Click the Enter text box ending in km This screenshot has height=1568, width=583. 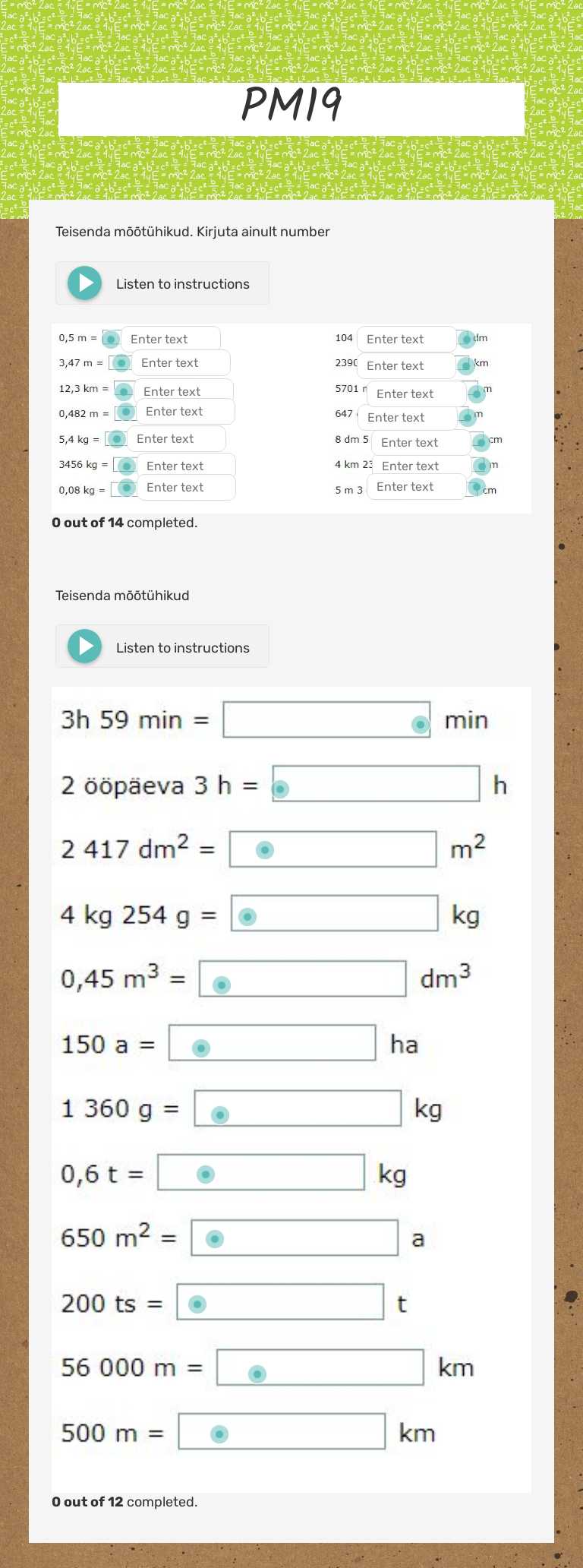click(x=406, y=365)
